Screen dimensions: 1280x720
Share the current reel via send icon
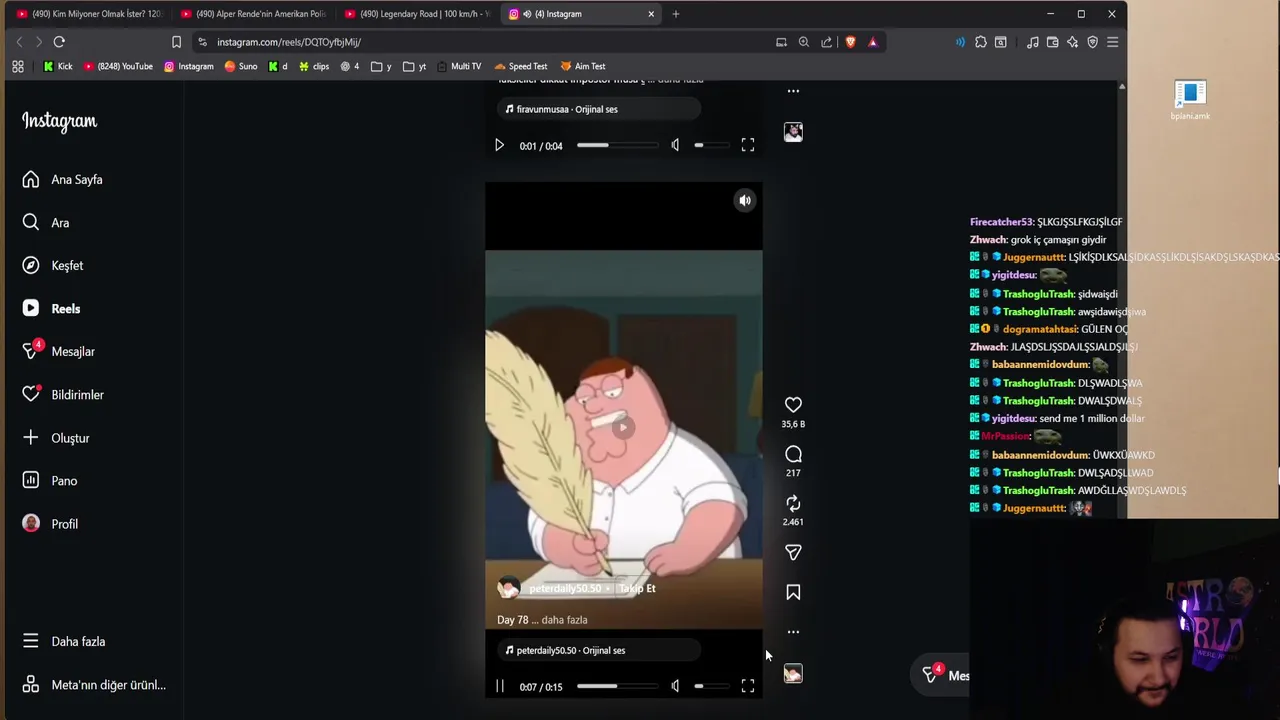pos(793,552)
